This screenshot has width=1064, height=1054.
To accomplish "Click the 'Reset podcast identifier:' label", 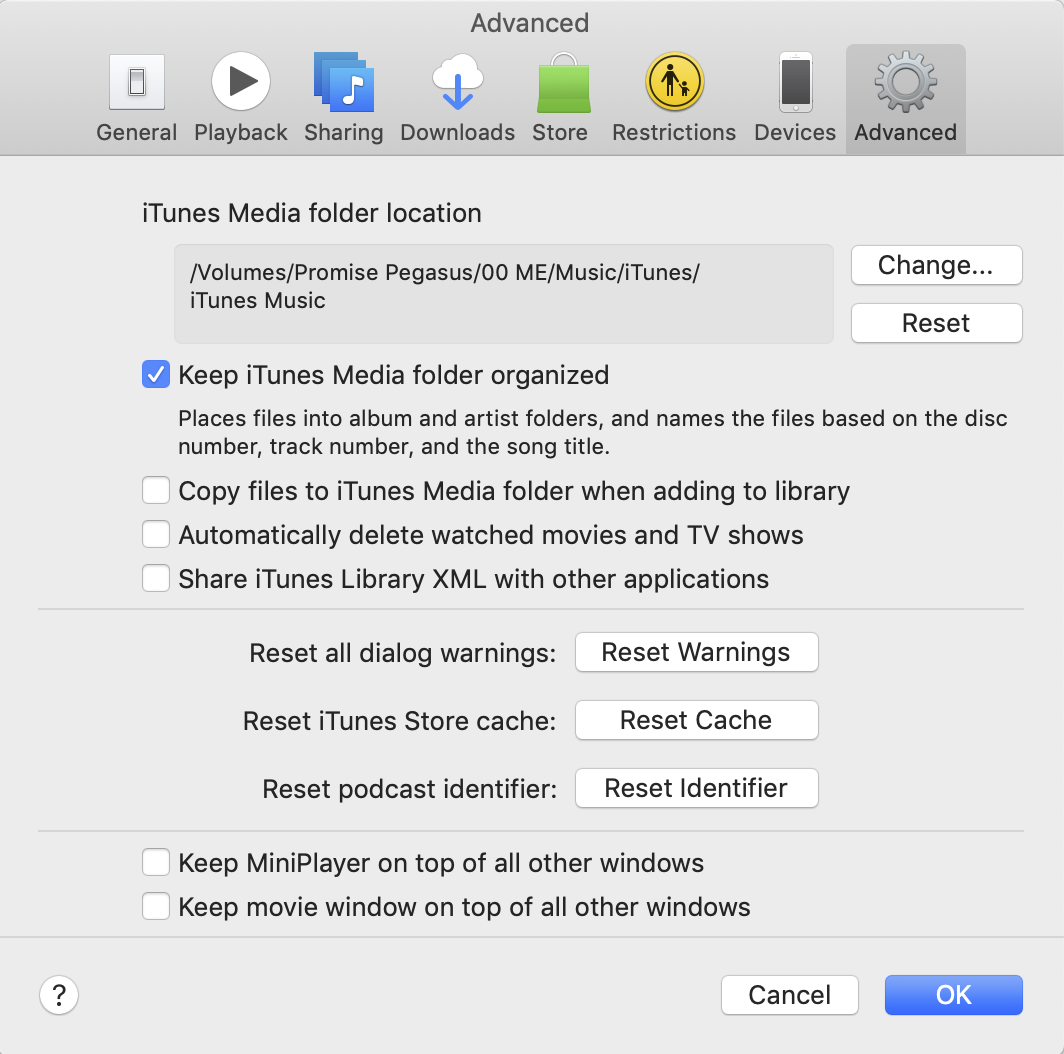I will pos(409,789).
